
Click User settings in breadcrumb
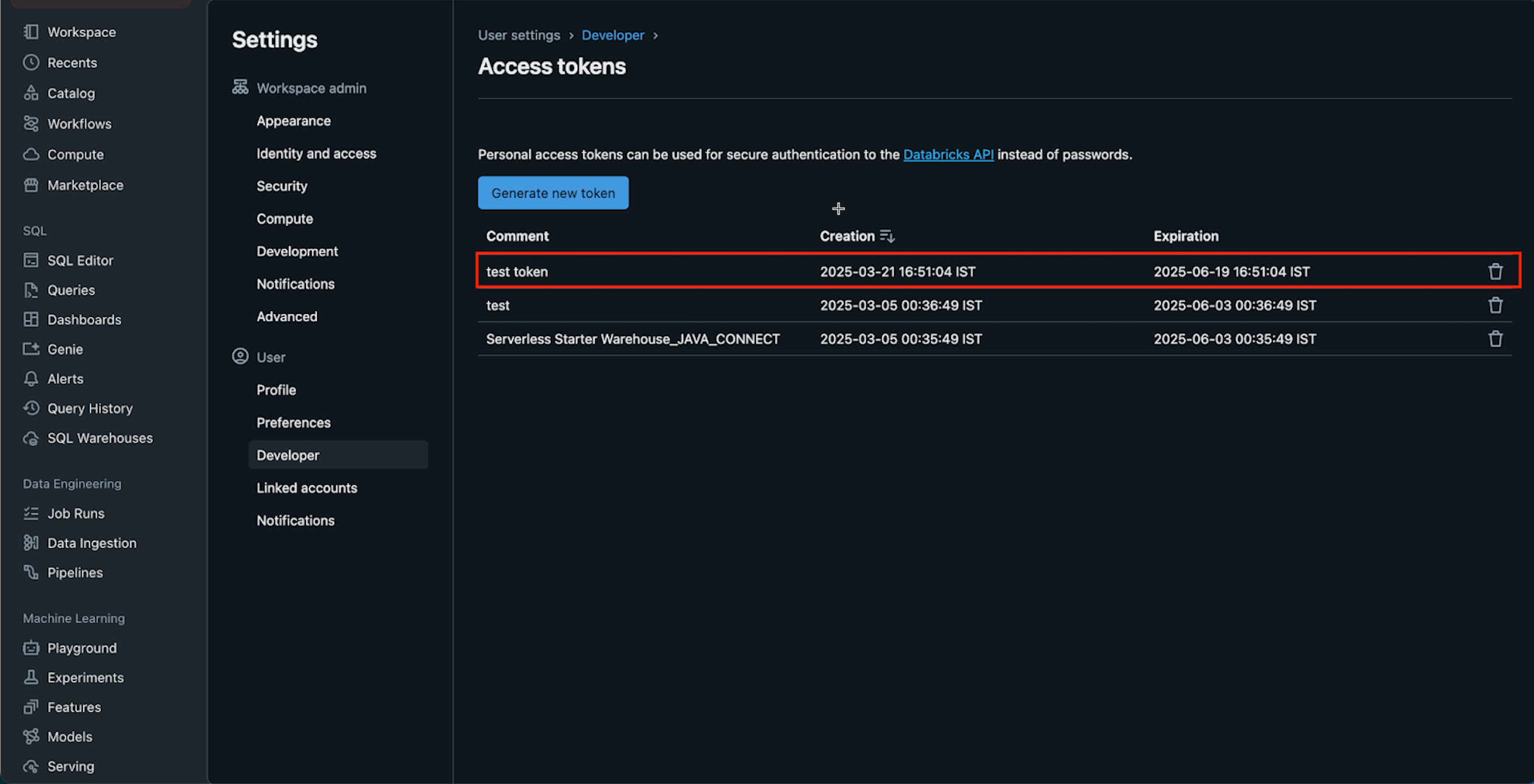(x=519, y=35)
